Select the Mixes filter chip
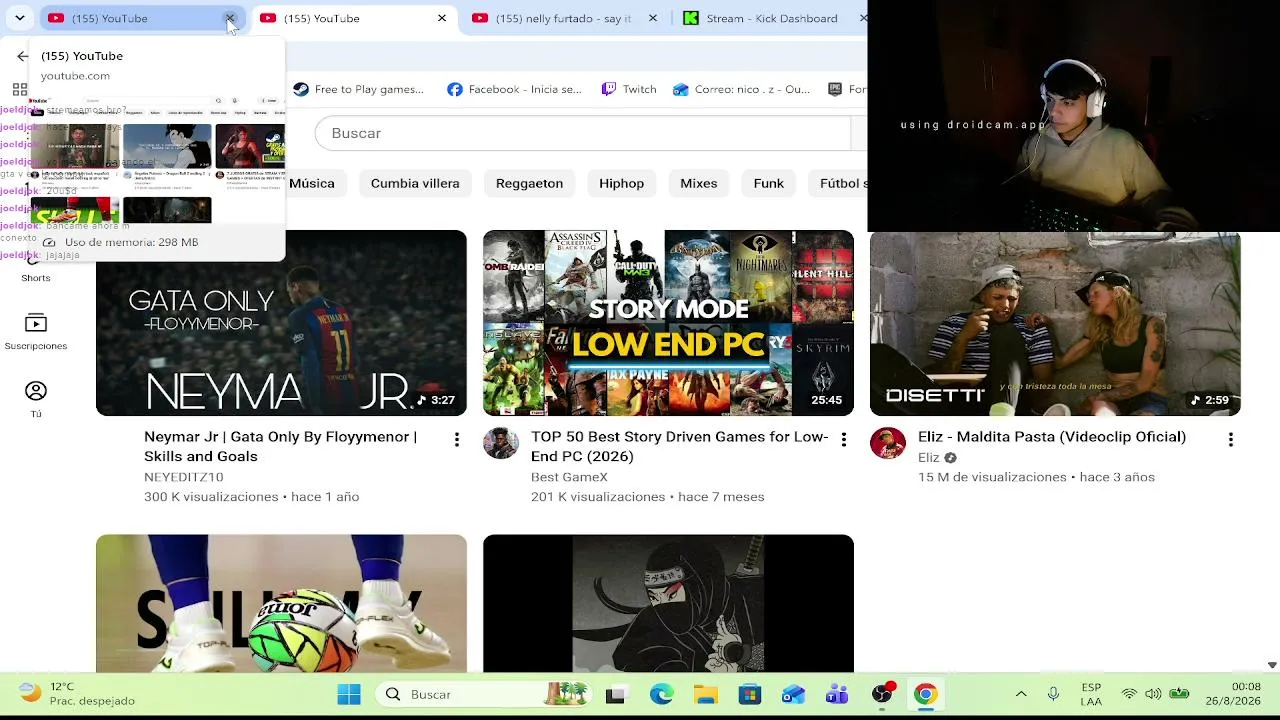This screenshot has width=1280, height=720. click(x=698, y=183)
